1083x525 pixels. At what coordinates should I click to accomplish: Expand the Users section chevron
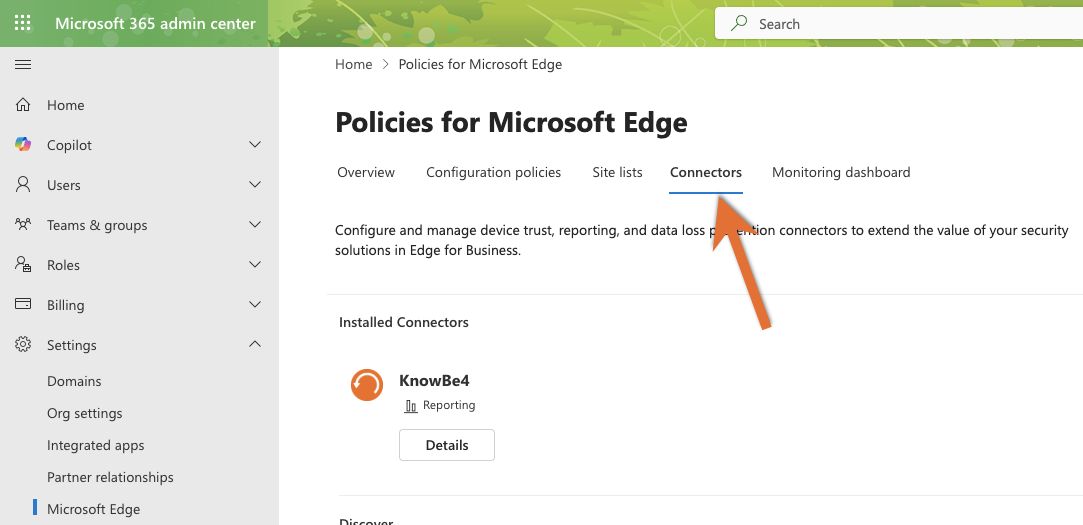[x=255, y=185]
